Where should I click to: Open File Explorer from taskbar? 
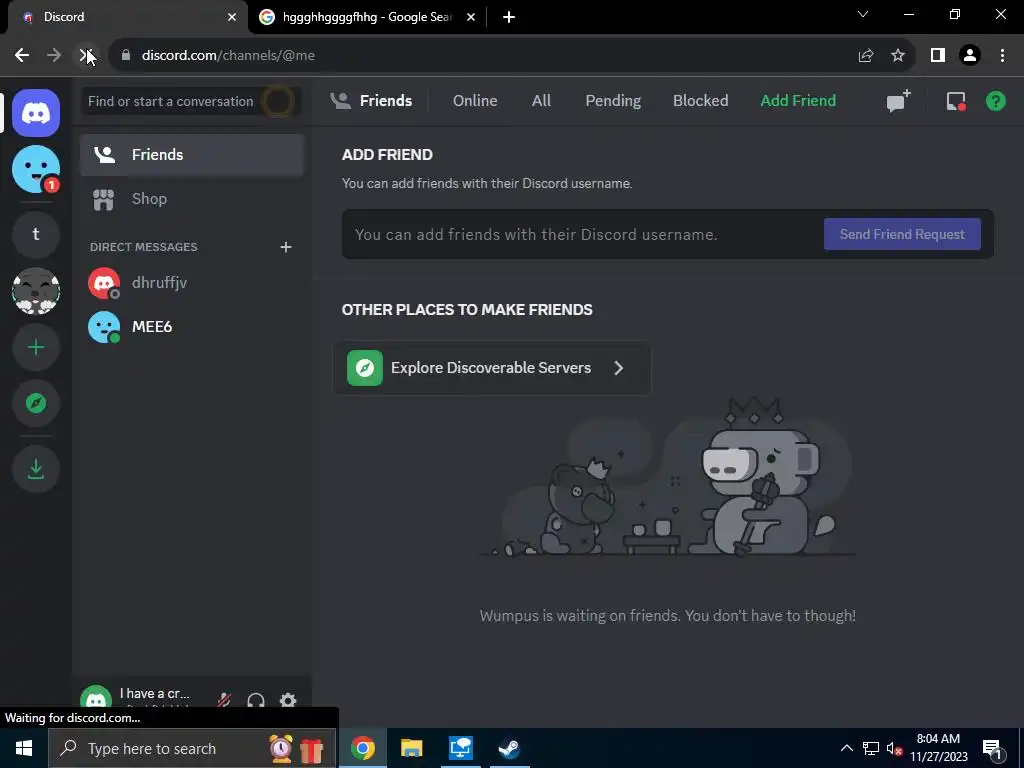coord(411,748)
